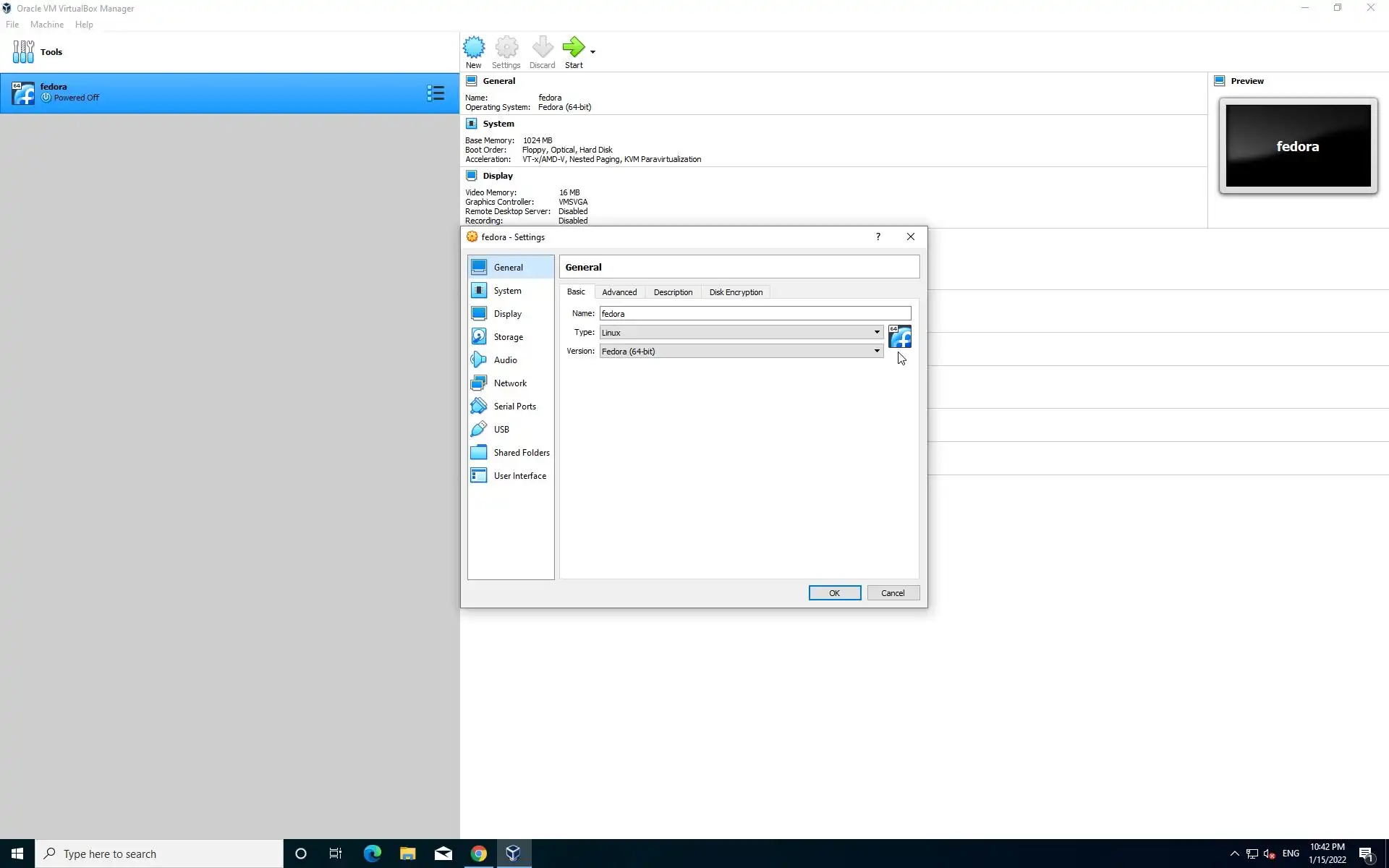Open Google Chrome from the taskbar

coord(478,854)
